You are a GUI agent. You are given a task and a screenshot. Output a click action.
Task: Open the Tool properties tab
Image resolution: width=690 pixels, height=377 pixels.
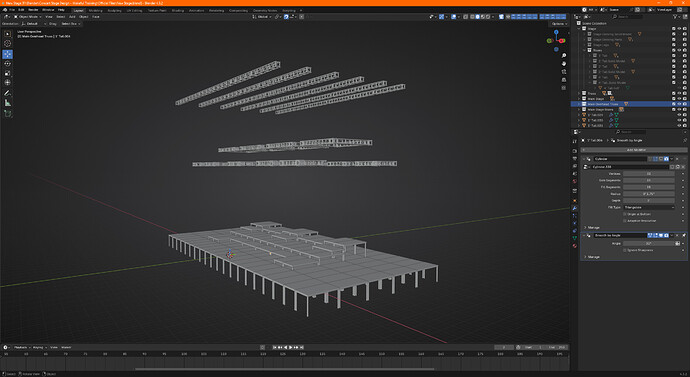575,141
